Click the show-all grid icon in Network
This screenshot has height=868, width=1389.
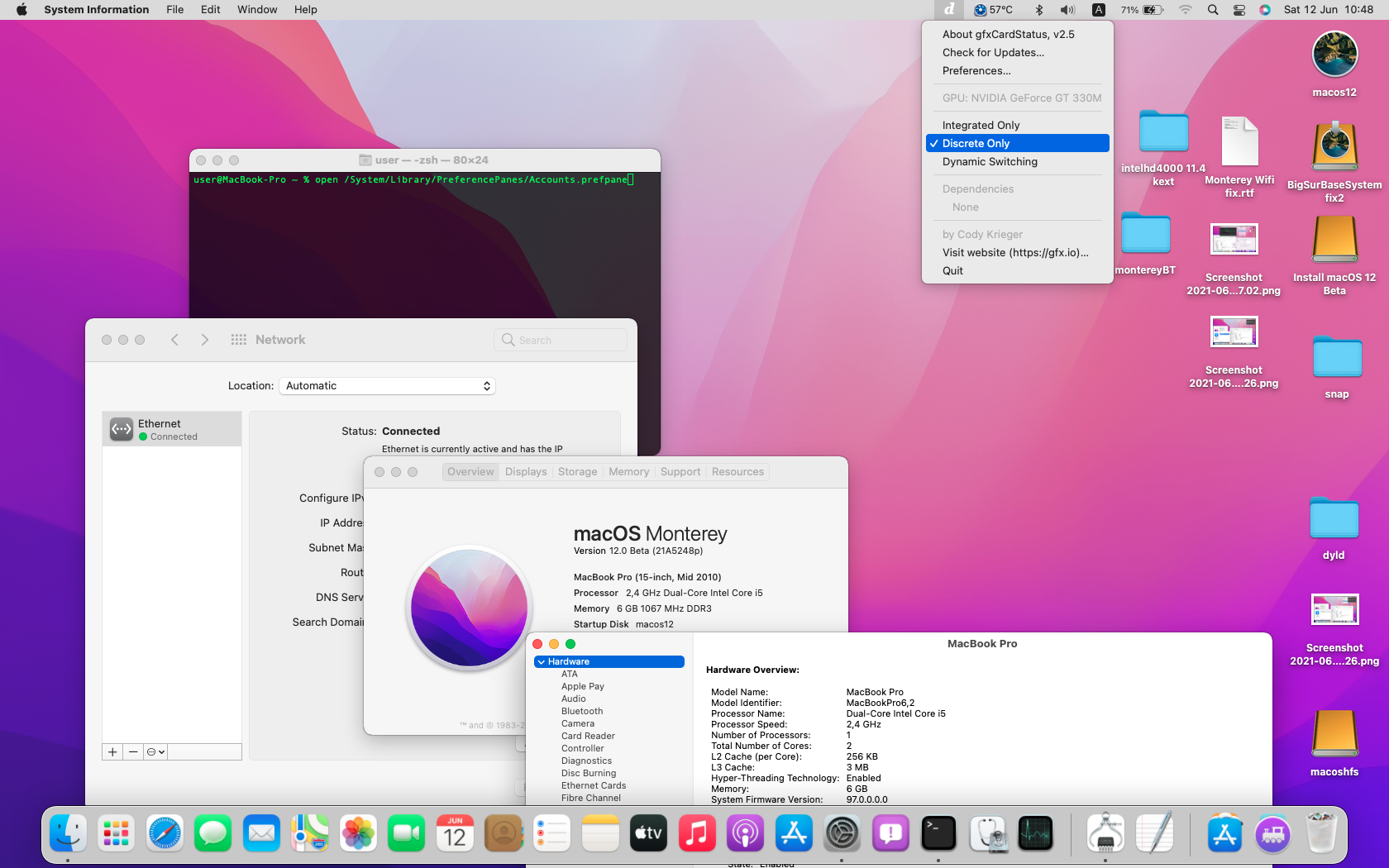[239, 340]
